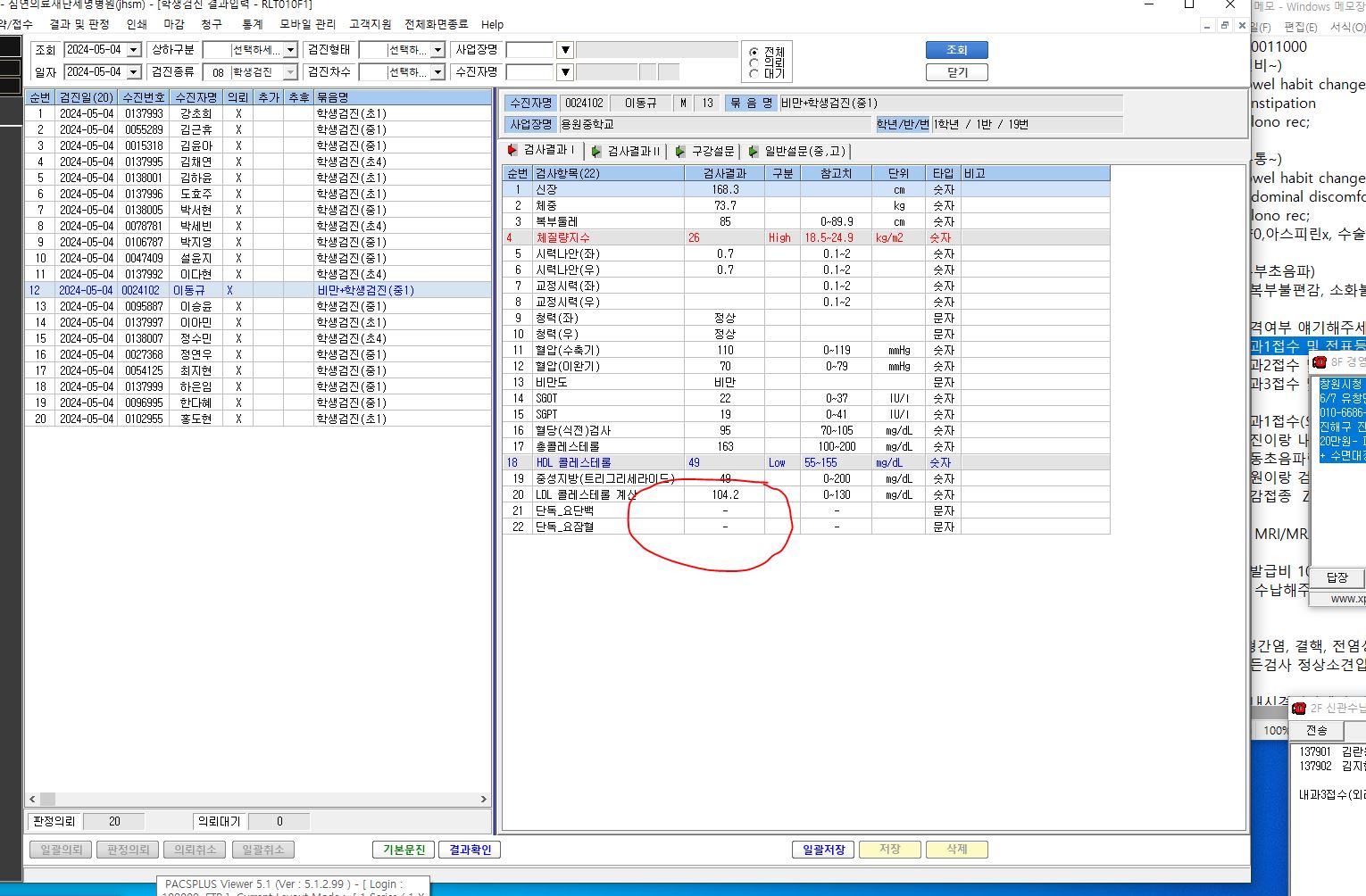Select the 전체 radio button
Image resolution: width=1366 pixels, height=896 pixels.
(754, 53)
